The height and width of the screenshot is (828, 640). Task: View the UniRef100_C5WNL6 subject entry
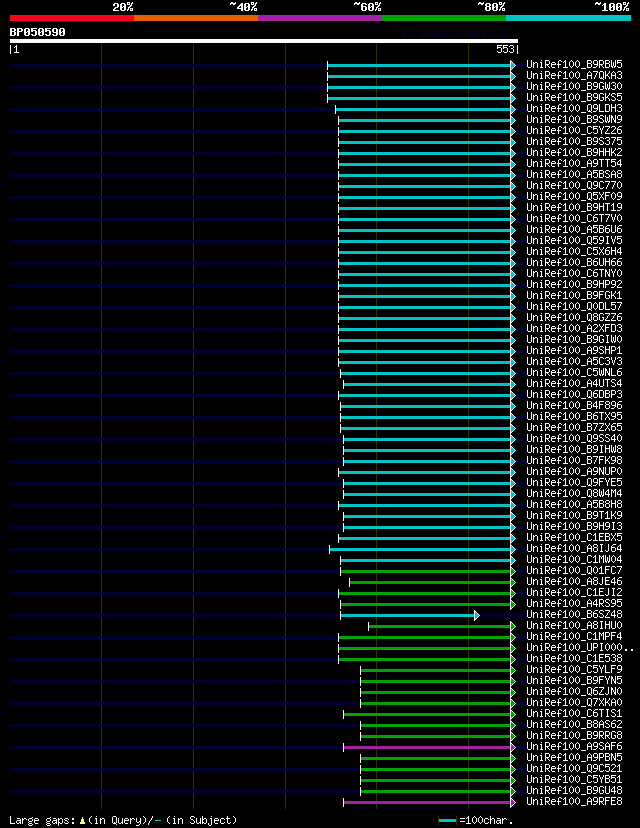574,372
